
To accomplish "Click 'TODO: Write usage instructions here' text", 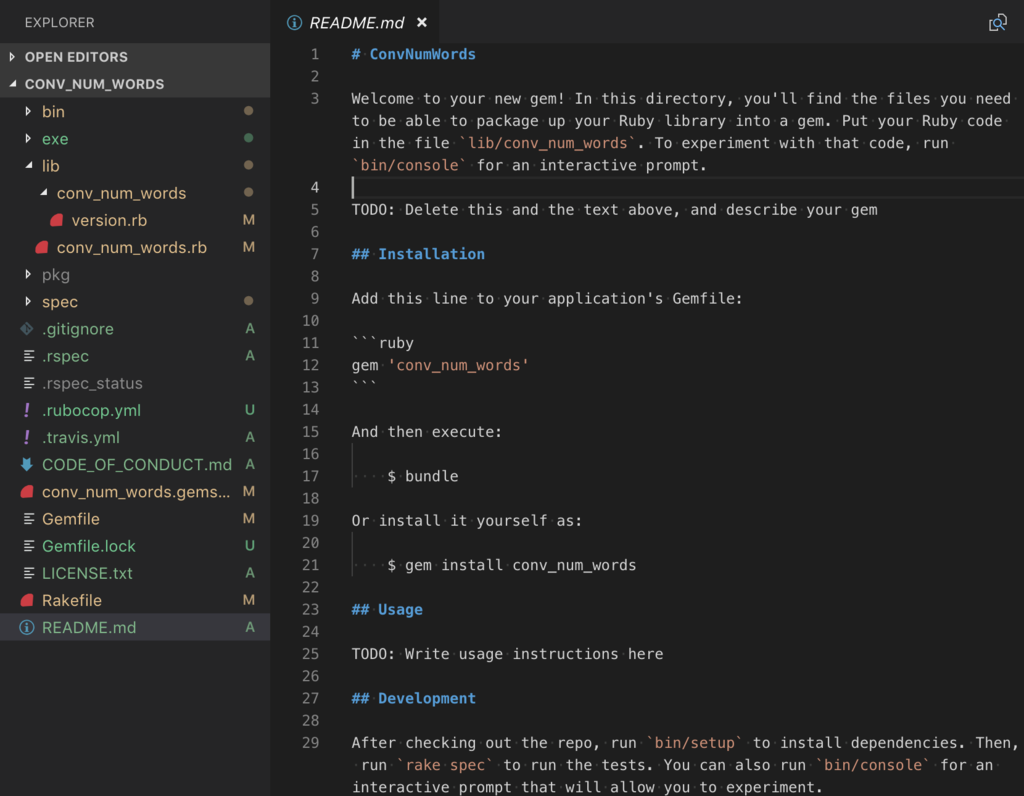I will tap(507, 654).
